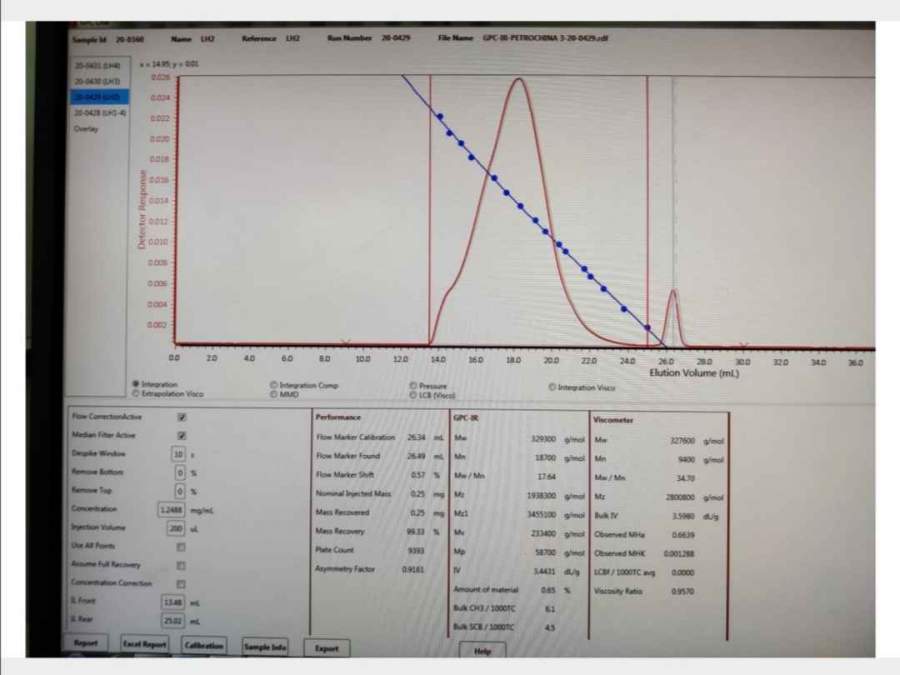This screenshot has width=900, height=675.
Task: Toggle the Median Filter Active checkbox
Action: click(181, 435)
